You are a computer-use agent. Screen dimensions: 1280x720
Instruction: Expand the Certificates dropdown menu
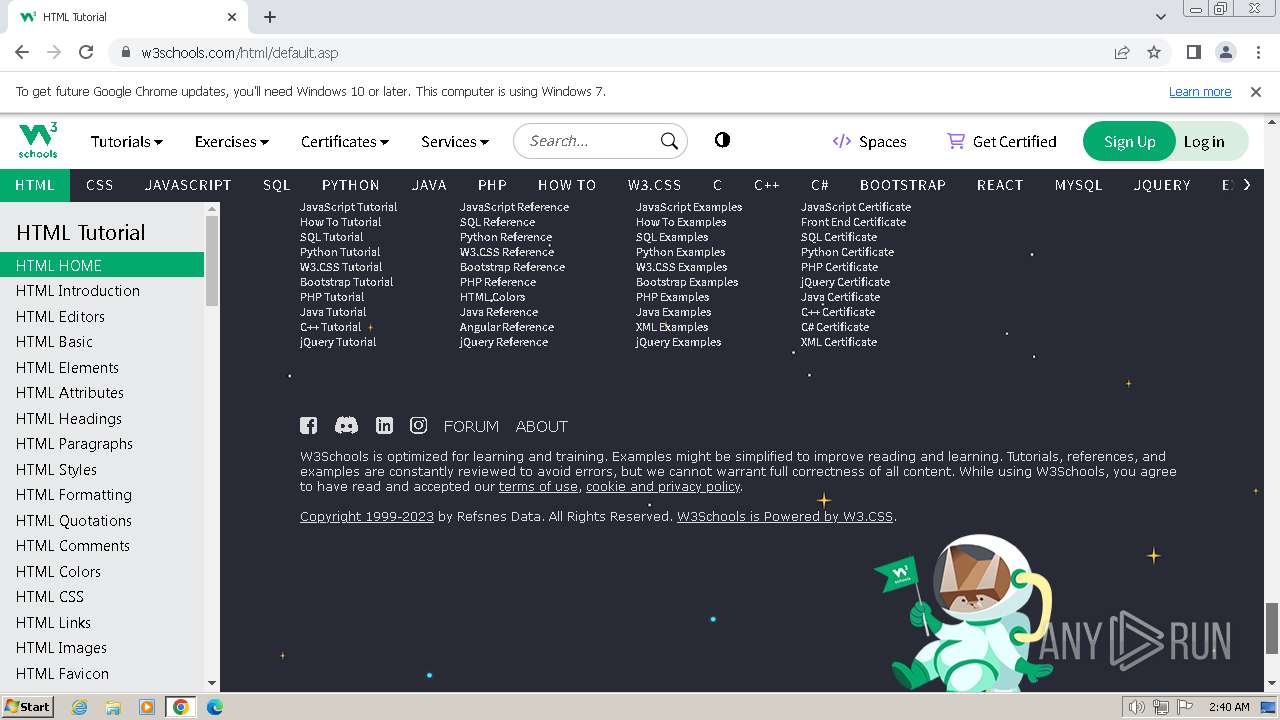344,141
